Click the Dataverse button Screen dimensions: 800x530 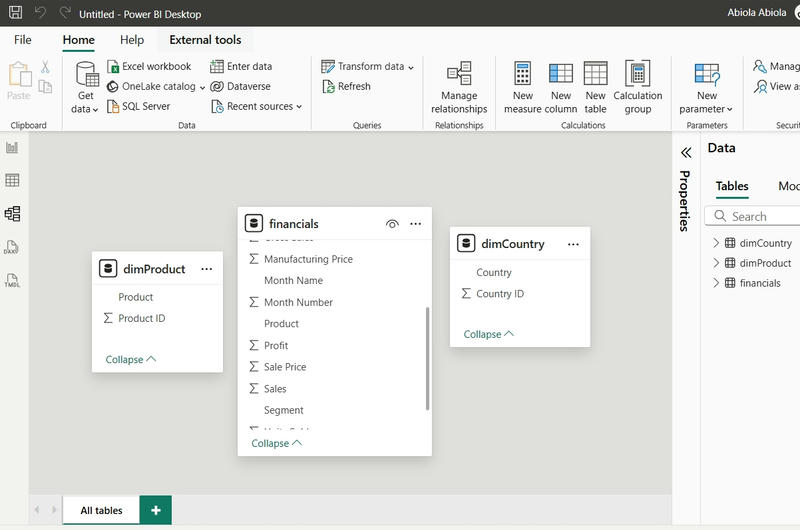tap(240, 86)
